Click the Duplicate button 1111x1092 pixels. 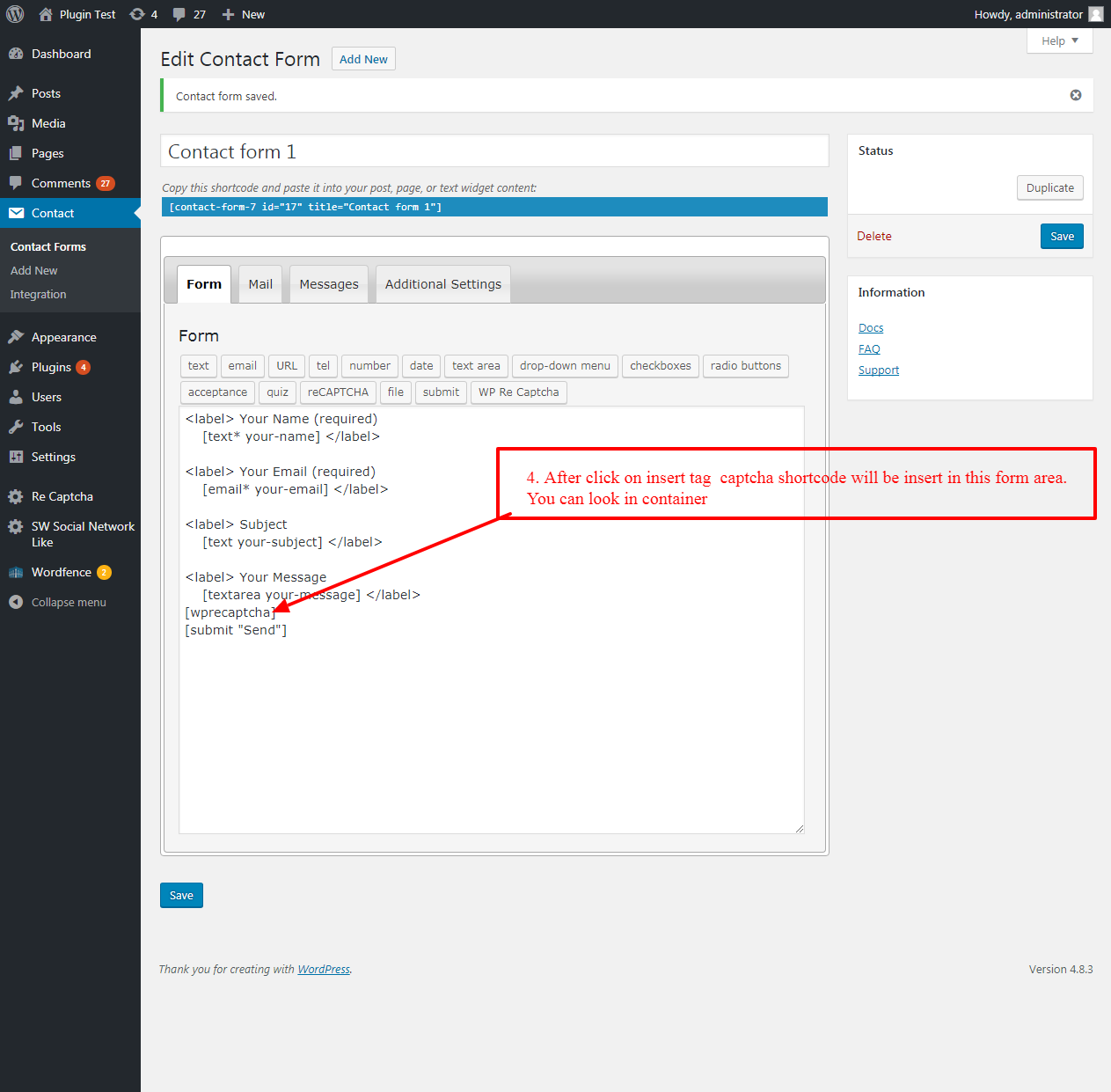(x=1050, y=187)
